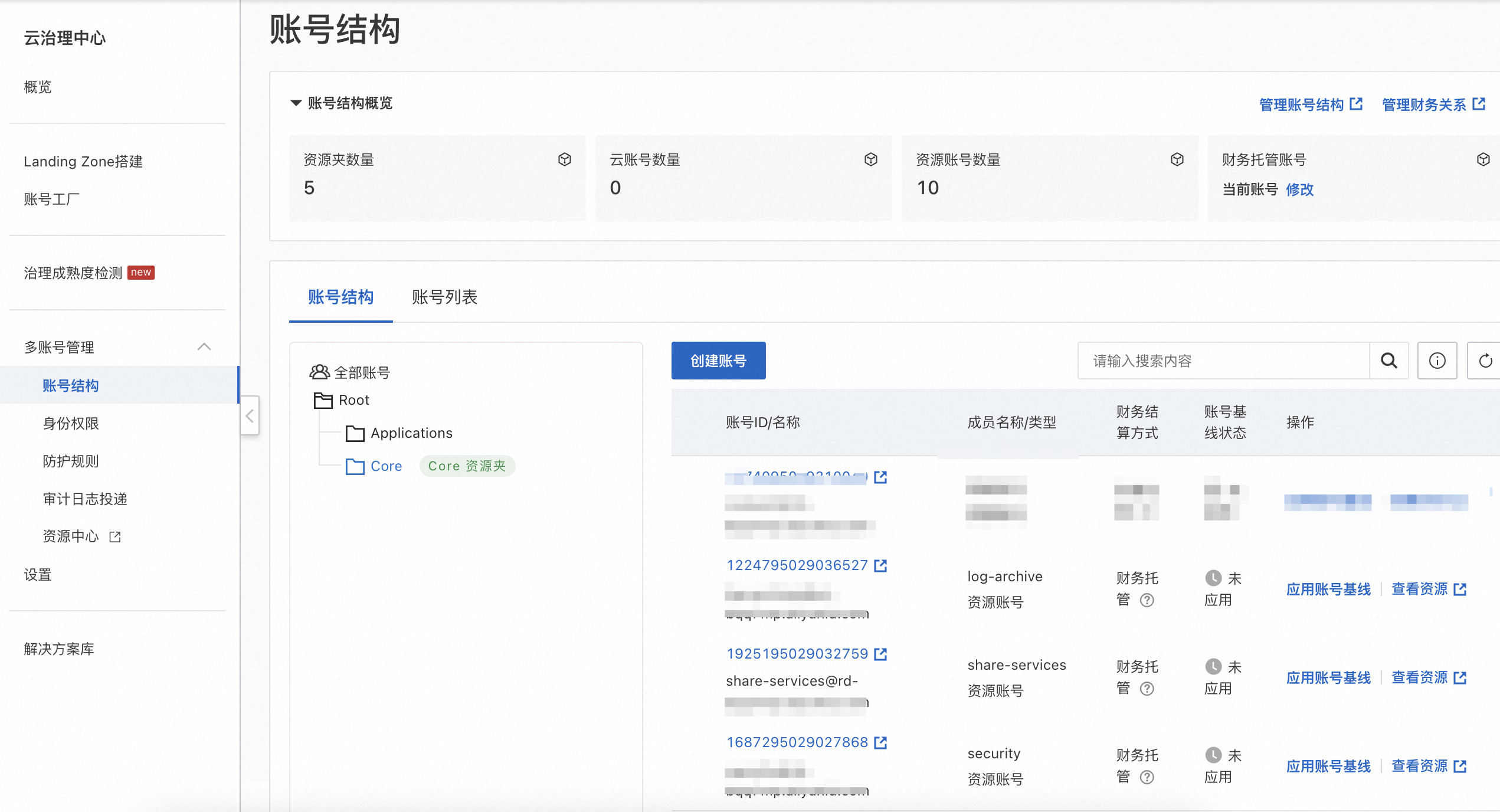The image size is (1500, 812).
Task: Click the external link icon beside 1687295029027868
Action: (880, 742)
